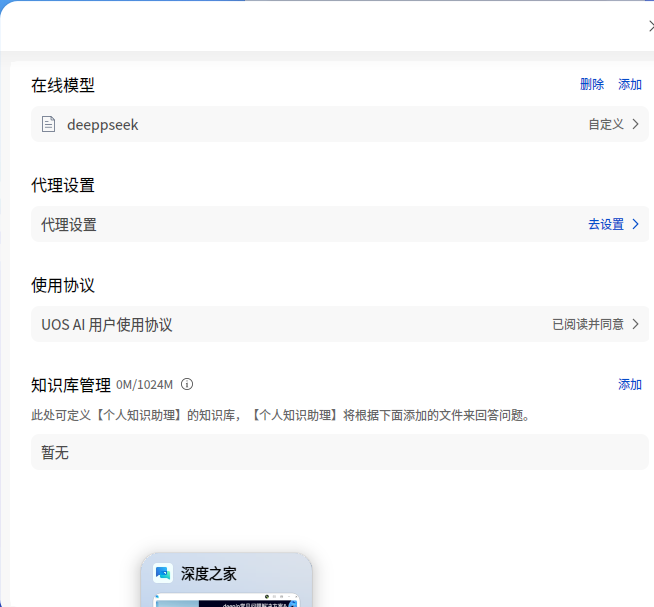
Task: Click the 删除 link for online models
Action: (x=592, y=85)
